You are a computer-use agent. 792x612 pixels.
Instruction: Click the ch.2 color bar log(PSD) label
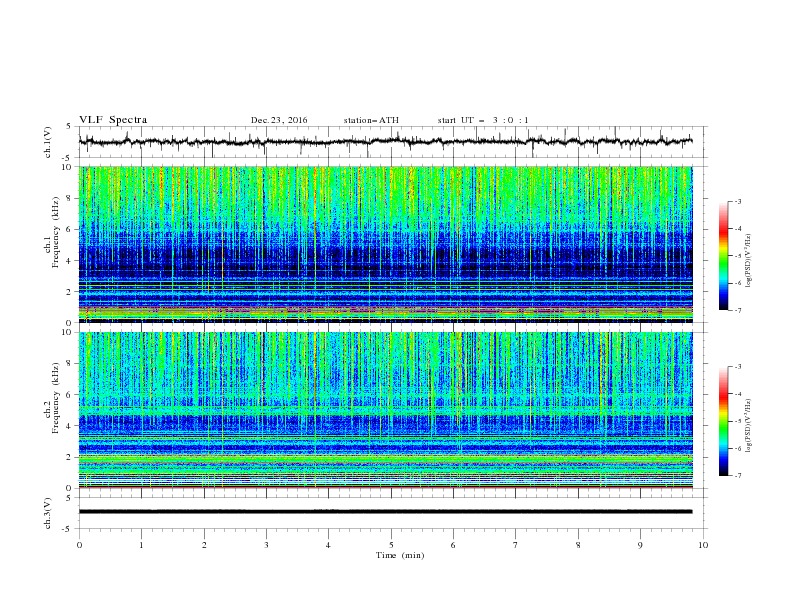coord(748,426)
